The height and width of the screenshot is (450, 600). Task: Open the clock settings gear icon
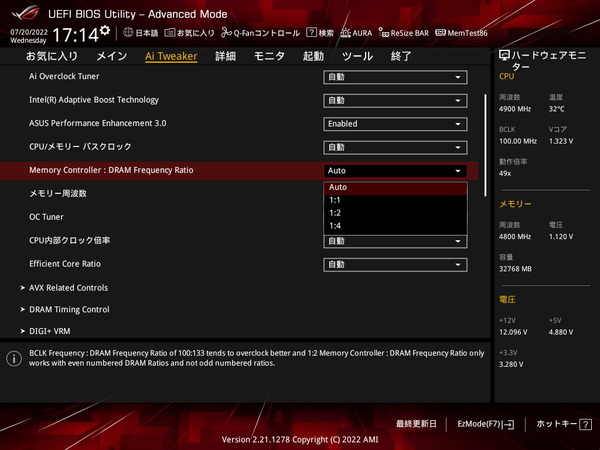(105, 30)
